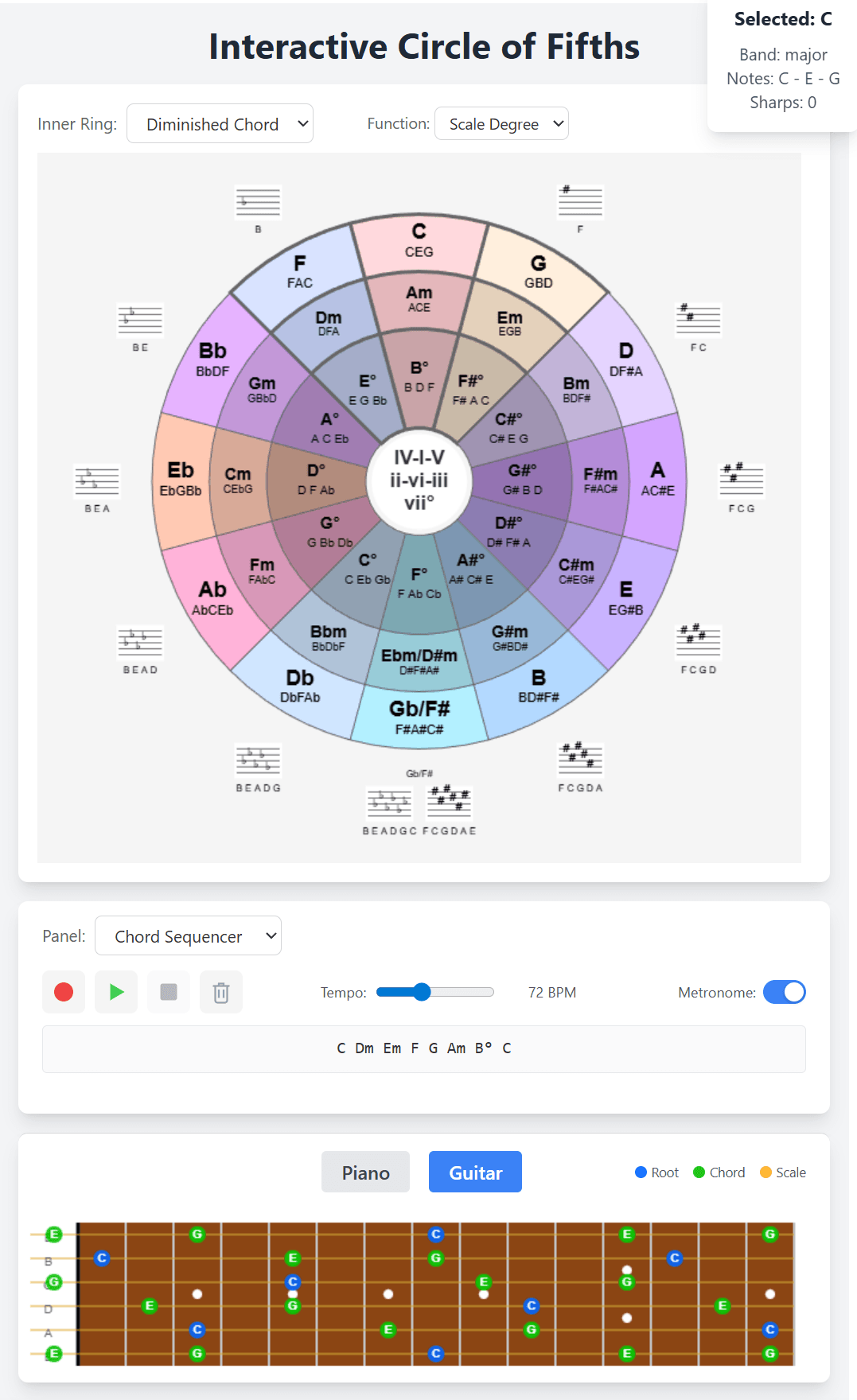The height and width of the screenshot is (1400, 857).
Task: Toggle the Root legend indicator
Action: click(656, 1172)
